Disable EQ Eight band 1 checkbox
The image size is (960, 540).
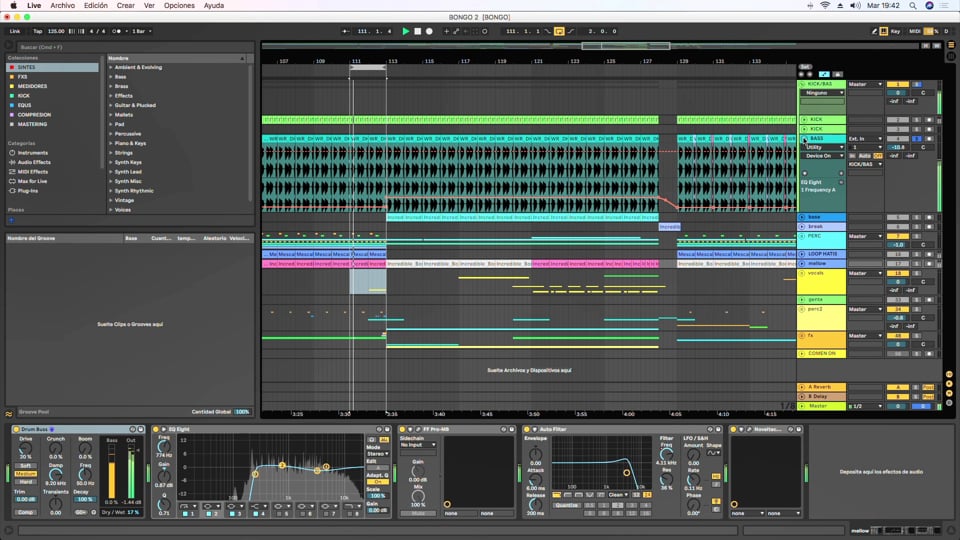click(x=185, y=514)
